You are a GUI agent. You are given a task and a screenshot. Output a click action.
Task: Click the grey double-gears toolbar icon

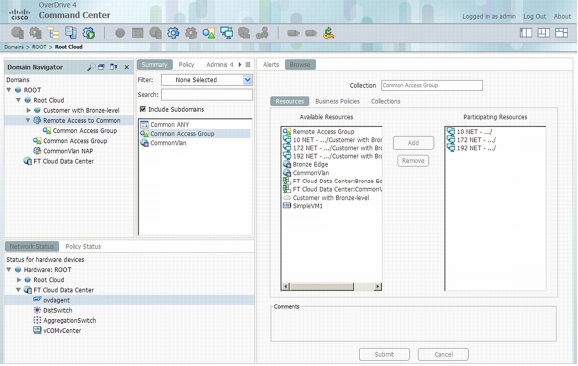(35, 33)
